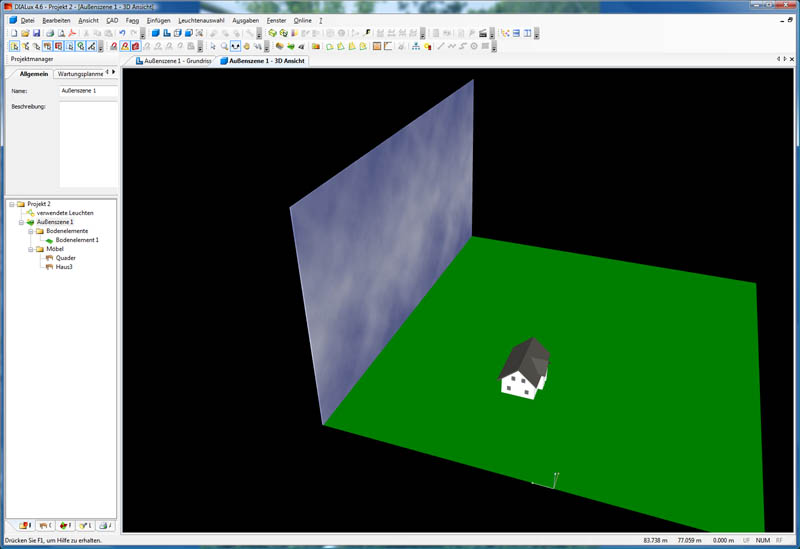800x549 pixels.
Task: Select the Außenszene 1 tree item
Action: pyautogui.click(x=55, y=222)
